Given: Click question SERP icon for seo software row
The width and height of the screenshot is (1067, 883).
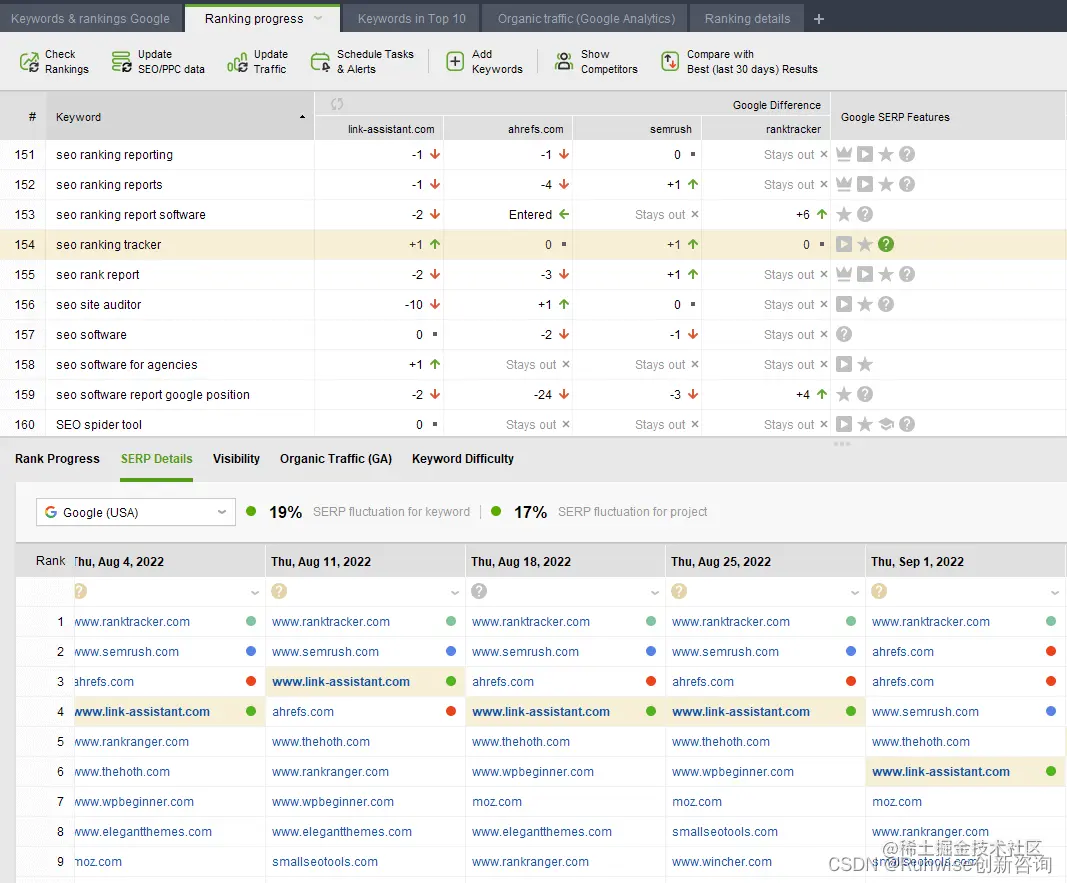Looking at the screenshot, I should [x=844, y=334].
